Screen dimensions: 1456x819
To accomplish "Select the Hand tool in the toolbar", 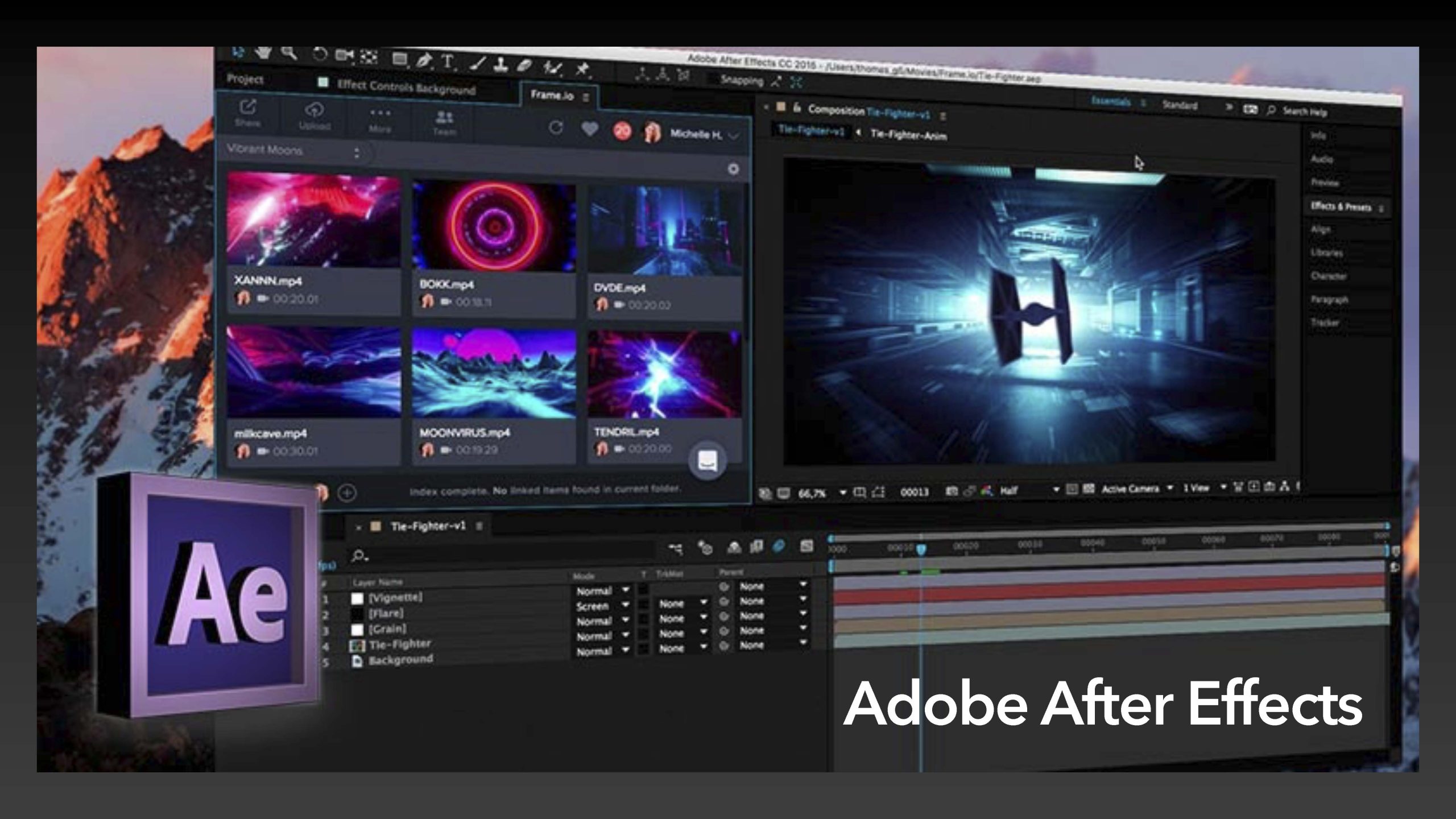I will (x=263, y=53).
